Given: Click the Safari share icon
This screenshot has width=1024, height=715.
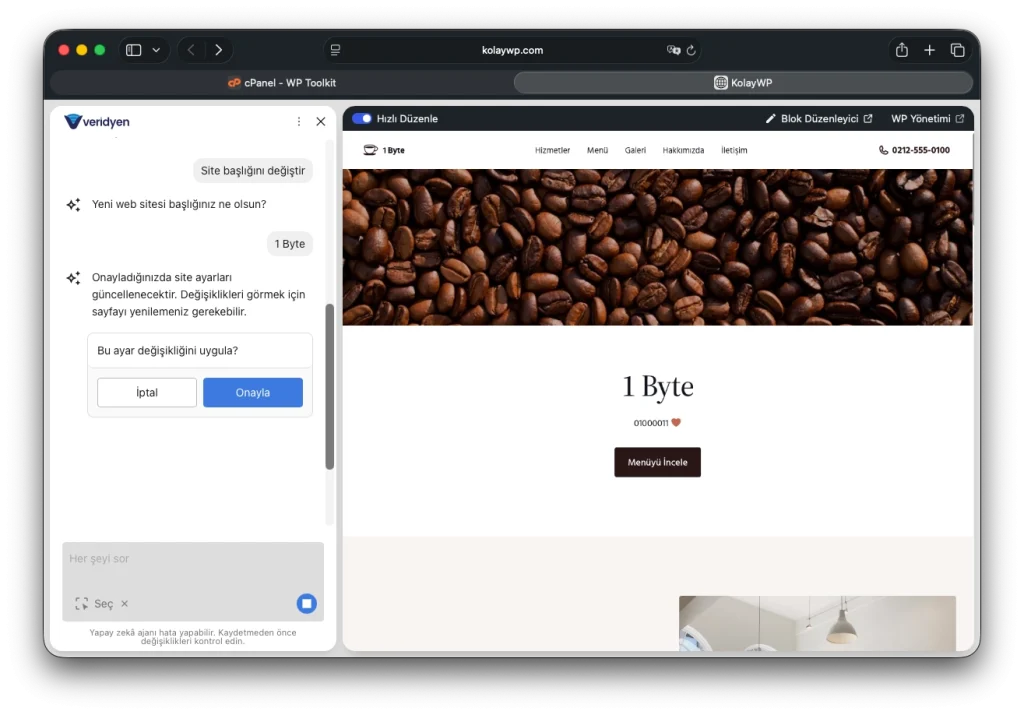Looking at the screenshot, I should pyautogui.click(x=902, y=50).
